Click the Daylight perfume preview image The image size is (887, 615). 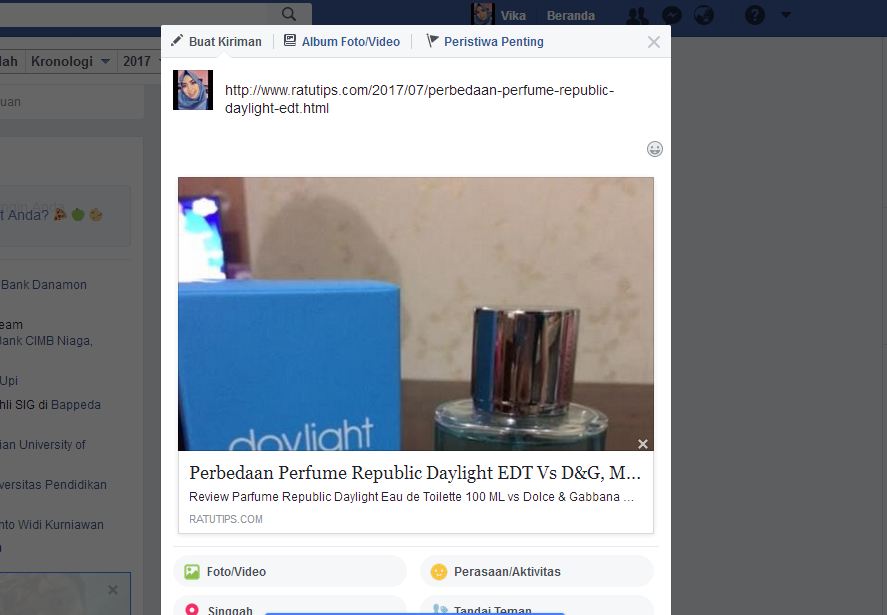[x=416, y=314]
